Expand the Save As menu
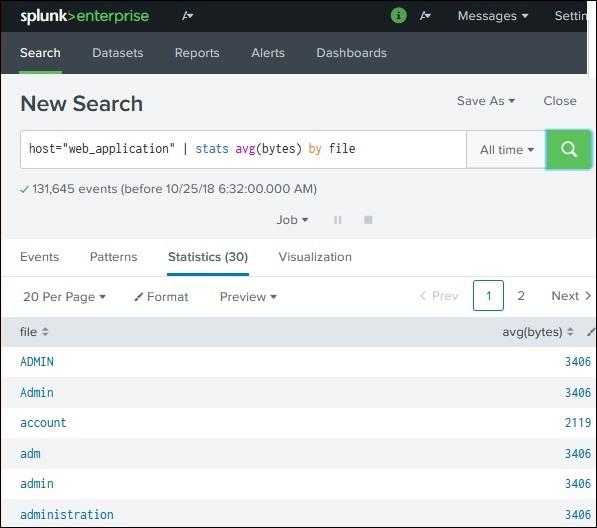The image size is (597, 528). coord(486,101)
